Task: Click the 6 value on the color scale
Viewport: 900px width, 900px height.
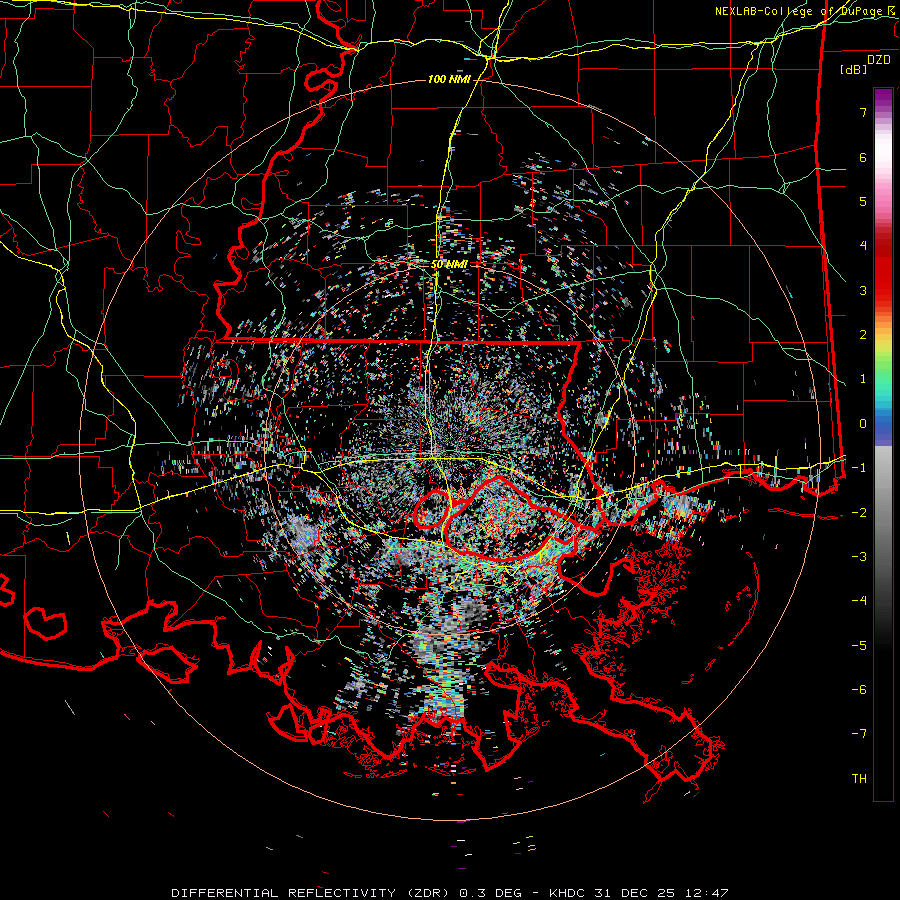Action: (863, 157)
